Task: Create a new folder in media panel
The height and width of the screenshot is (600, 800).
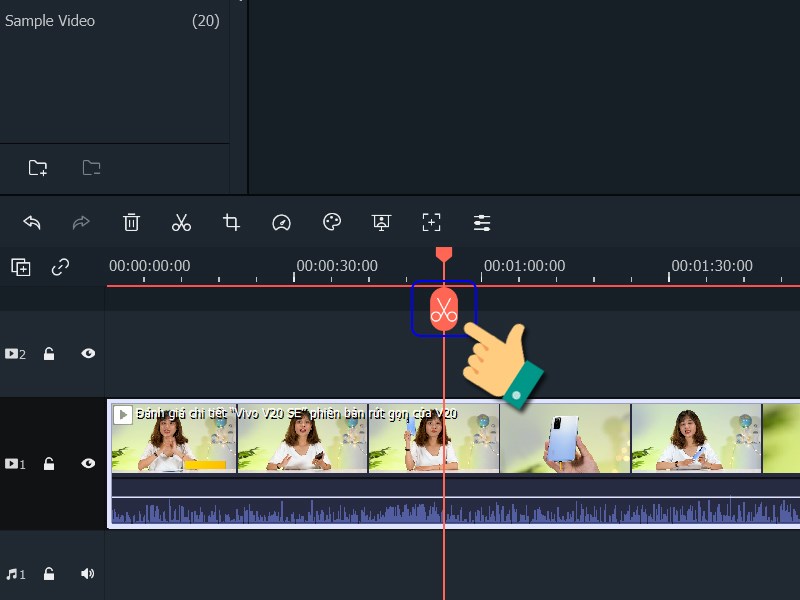Action: [x=37, y=167]
